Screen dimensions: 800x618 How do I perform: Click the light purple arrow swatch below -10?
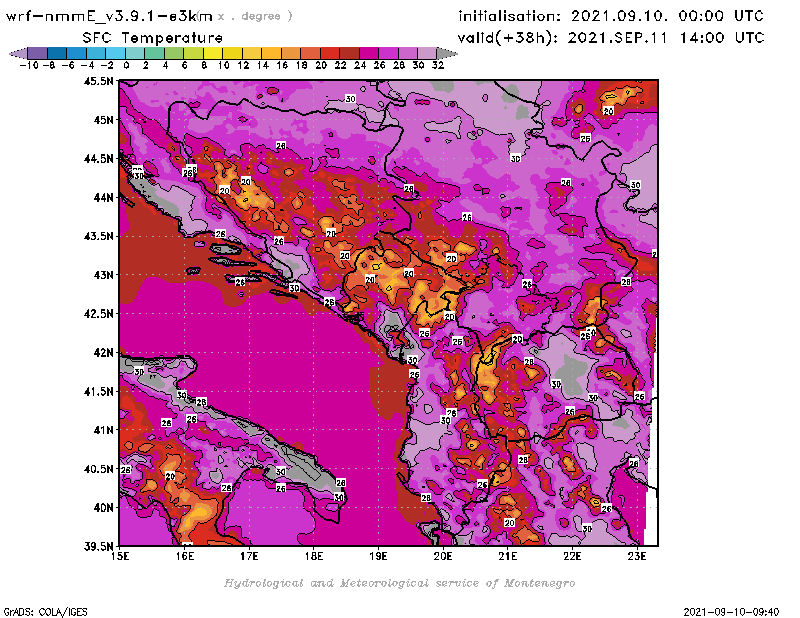[18, 53]
